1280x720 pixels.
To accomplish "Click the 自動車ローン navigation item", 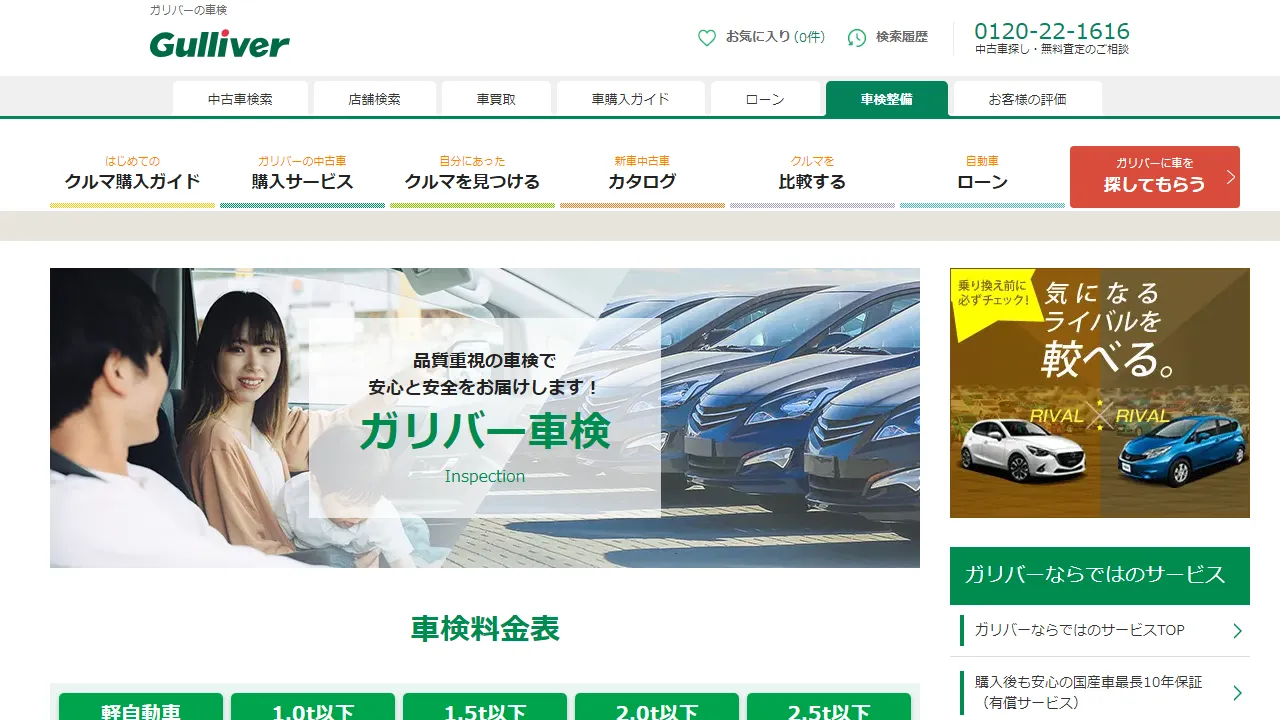I will (x=982, y=172).
